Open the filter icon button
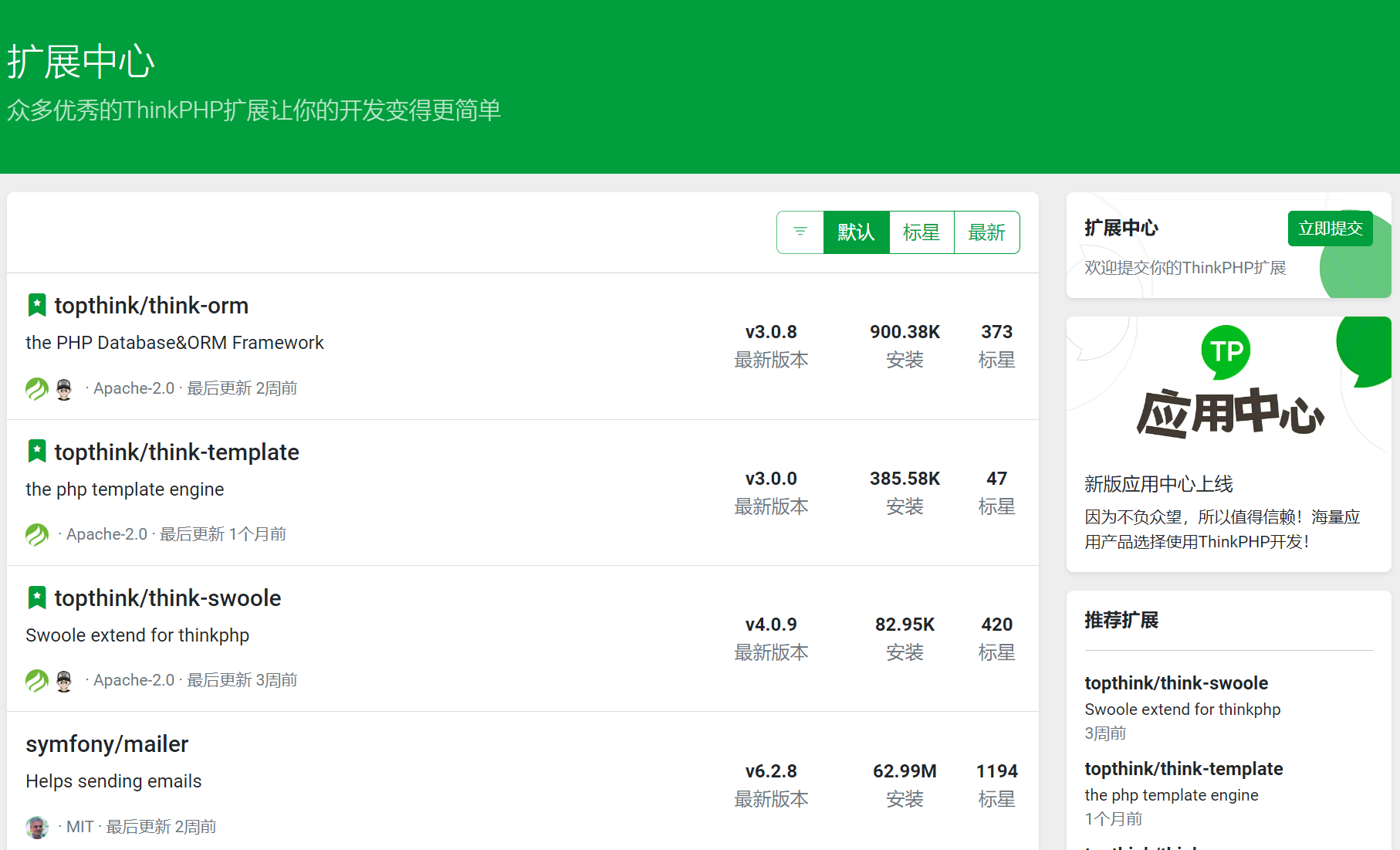This screenshot has width=1400, height=850. 800,232
